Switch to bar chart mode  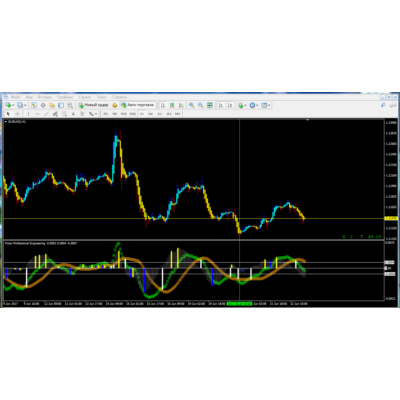coord(163,105)
